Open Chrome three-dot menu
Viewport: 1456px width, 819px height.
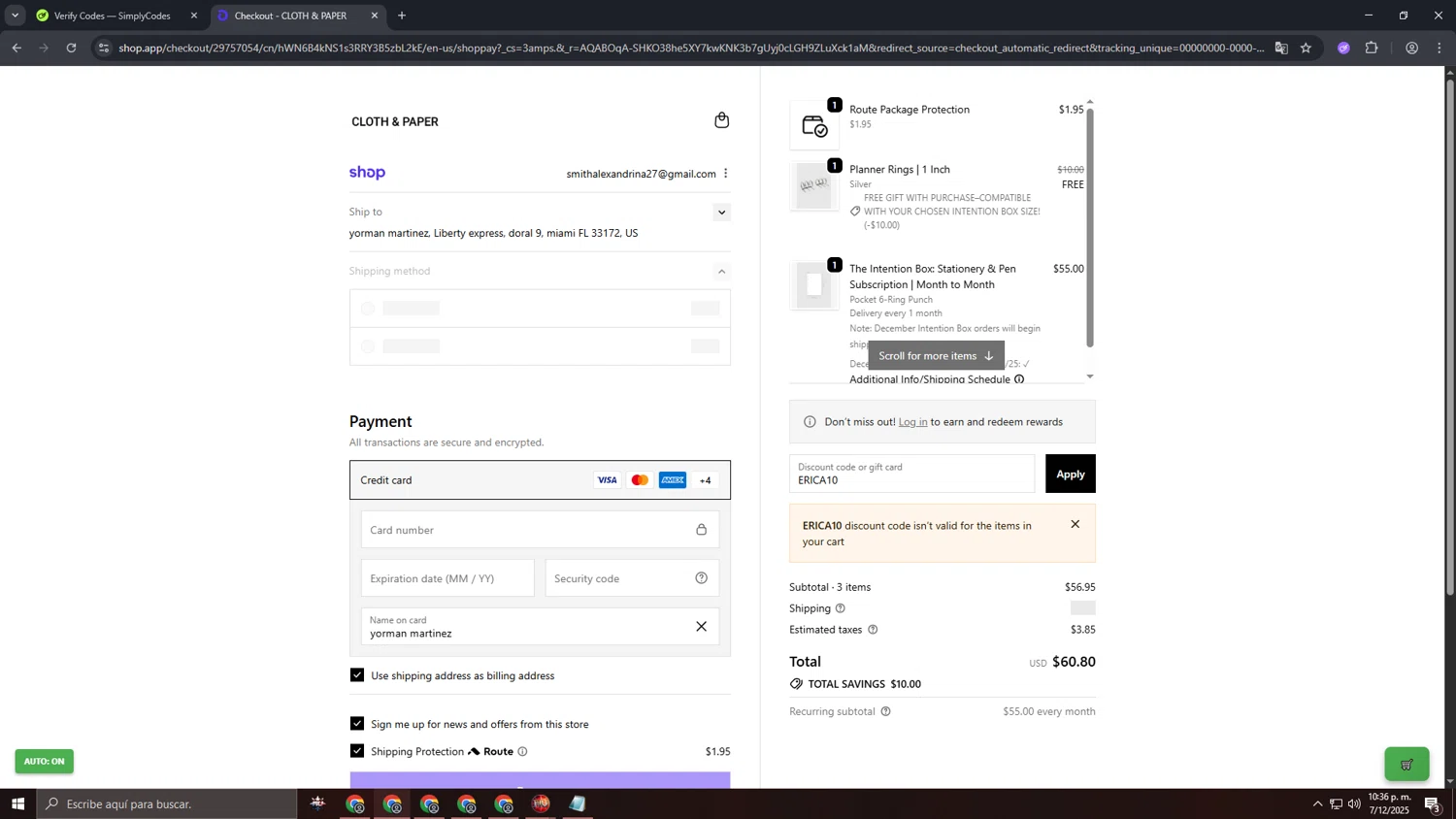1439,48
